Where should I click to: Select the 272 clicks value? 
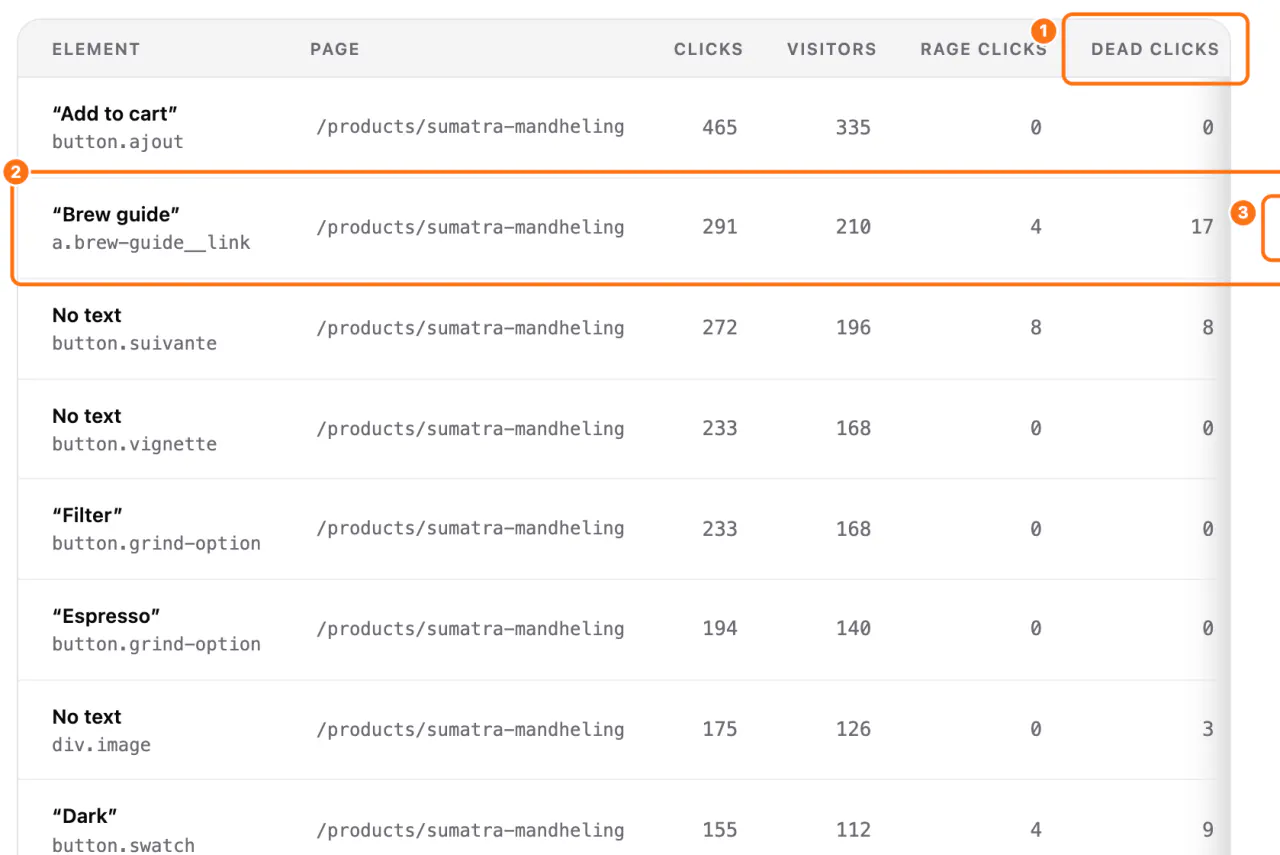point(720,328)
